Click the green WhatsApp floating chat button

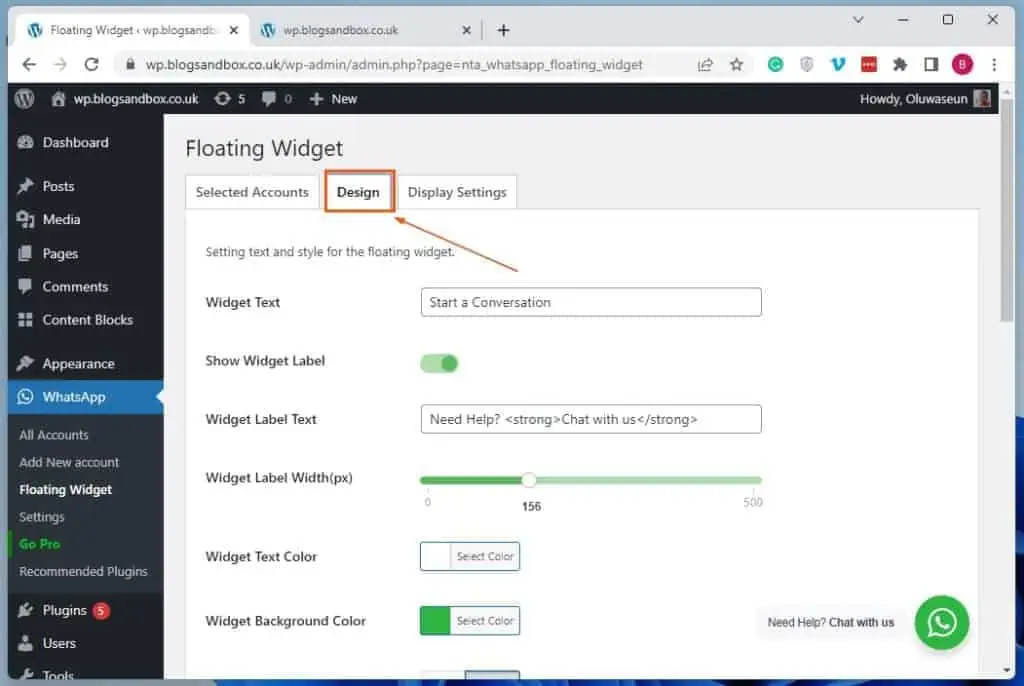pyautogui.click(x=941, y=623)
